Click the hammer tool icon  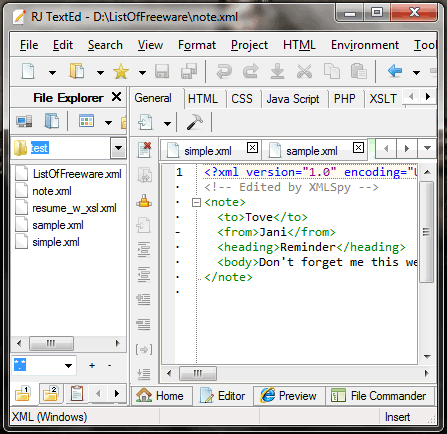(195, 122)
